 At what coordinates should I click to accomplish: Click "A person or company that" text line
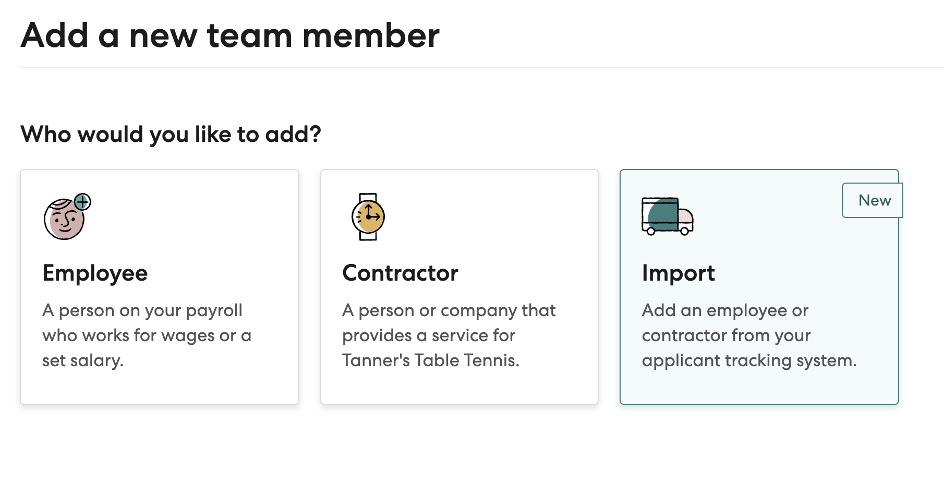(x=449, y=310)
